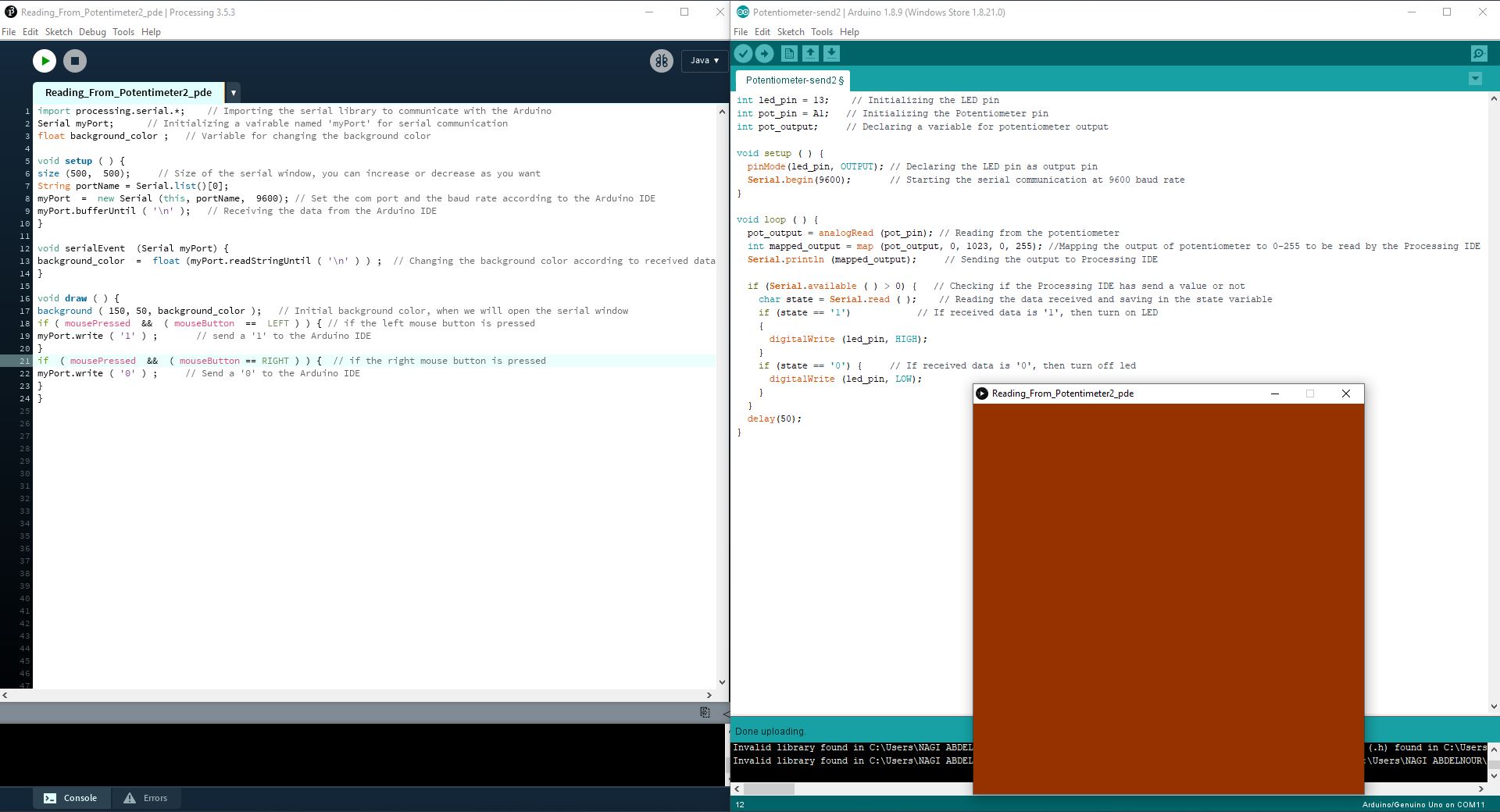Viewport: 1500px width, 812px height.
Task: Save Arduino sketch with down-arrow icon
Action: 831,53
